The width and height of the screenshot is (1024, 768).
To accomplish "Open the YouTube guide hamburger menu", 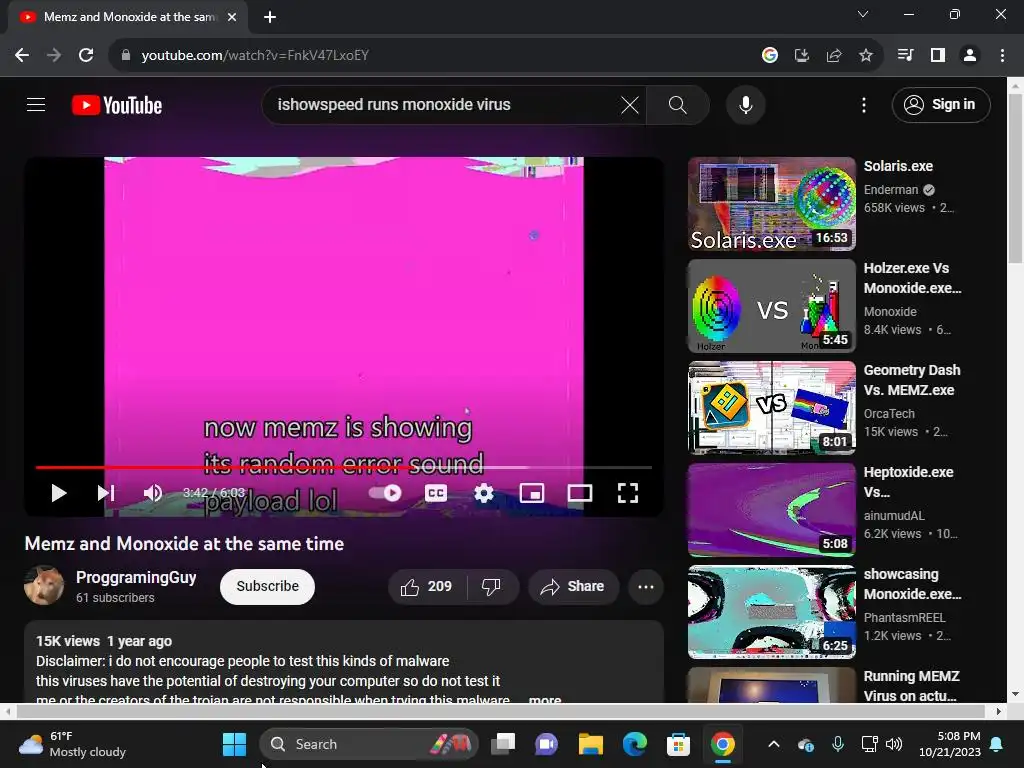I will tap(36, 104).
